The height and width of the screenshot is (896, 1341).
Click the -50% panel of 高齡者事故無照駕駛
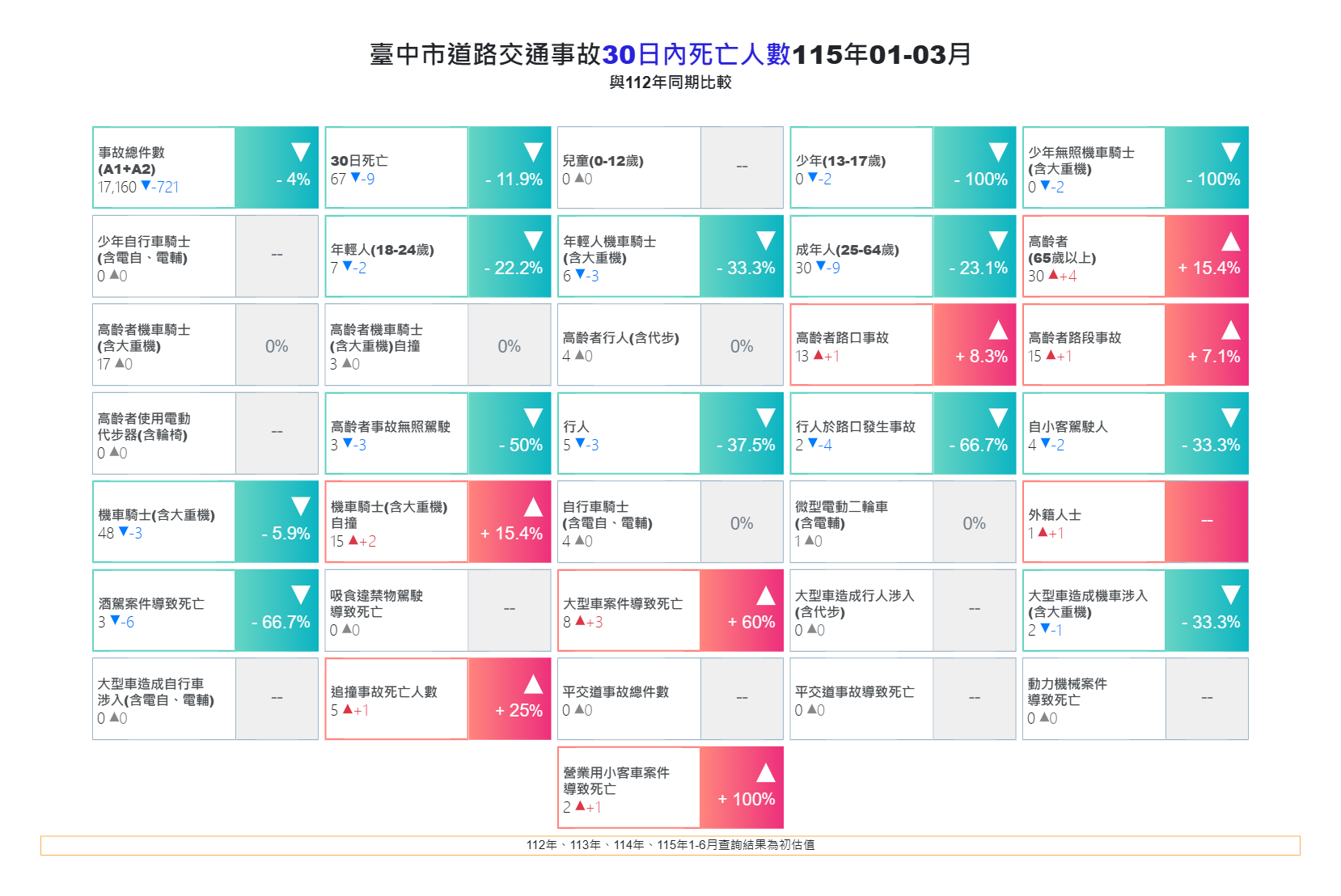[510, 433]
